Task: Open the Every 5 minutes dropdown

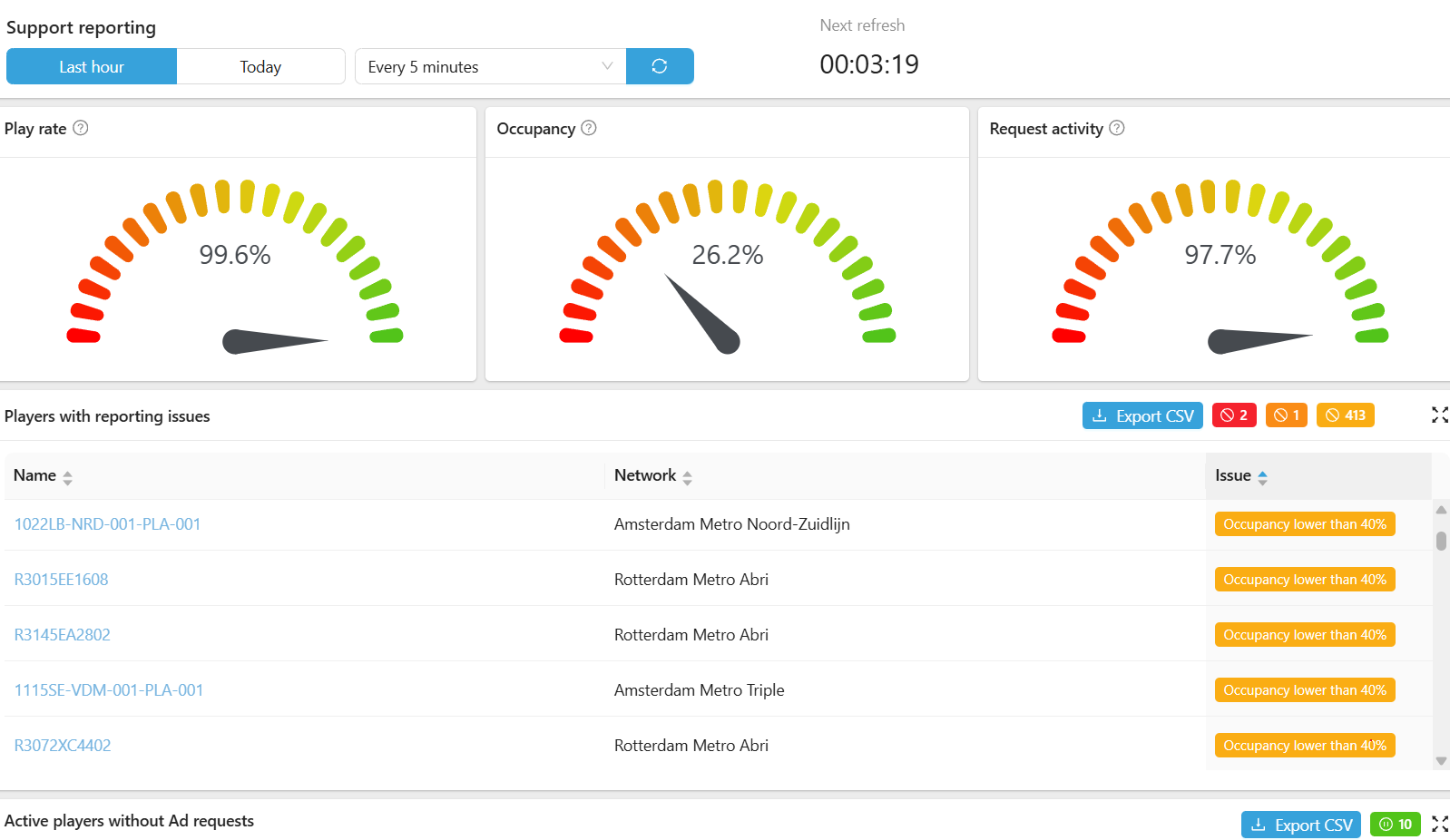Action: pyautogui.click(x=490, y=66)
